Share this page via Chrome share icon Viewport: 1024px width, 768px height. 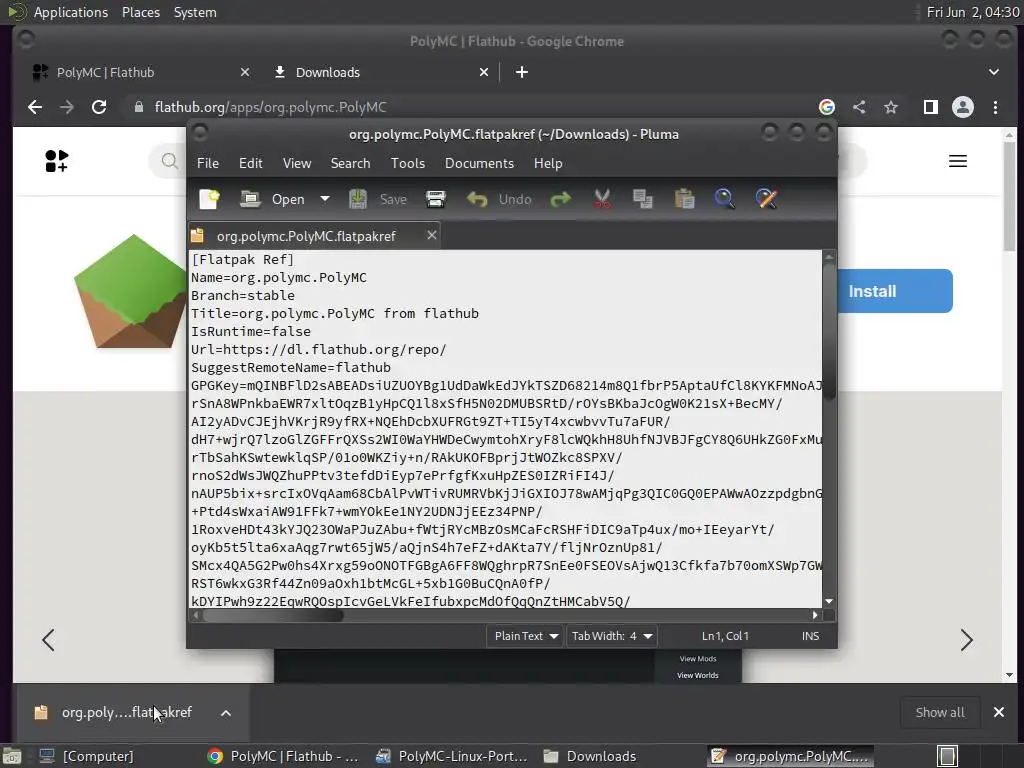tap(859, 107)
